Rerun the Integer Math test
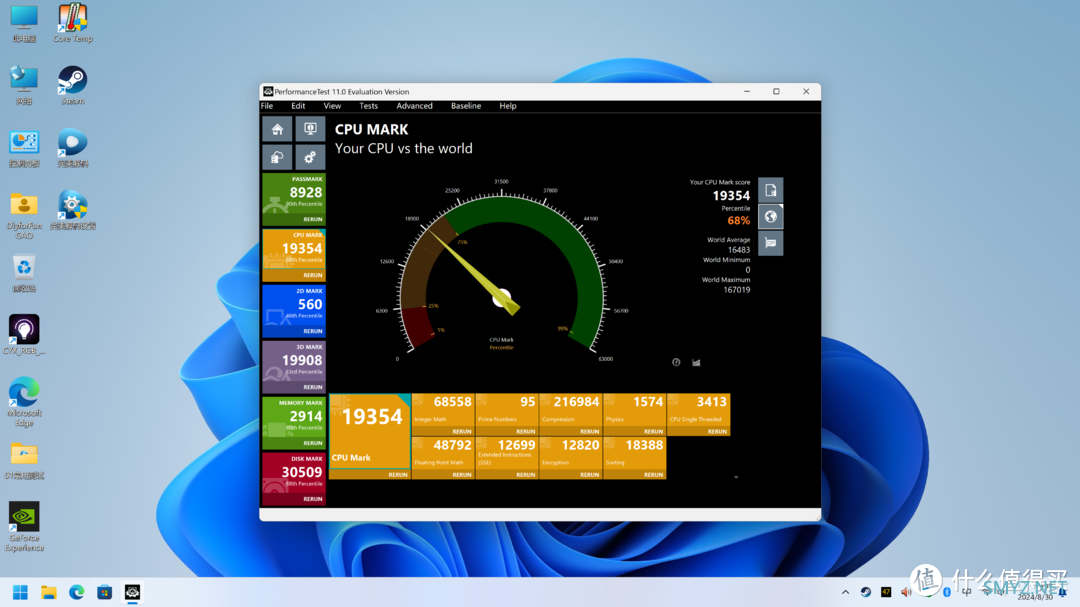Screen dimensions: 1080x607 pos(461,431)
